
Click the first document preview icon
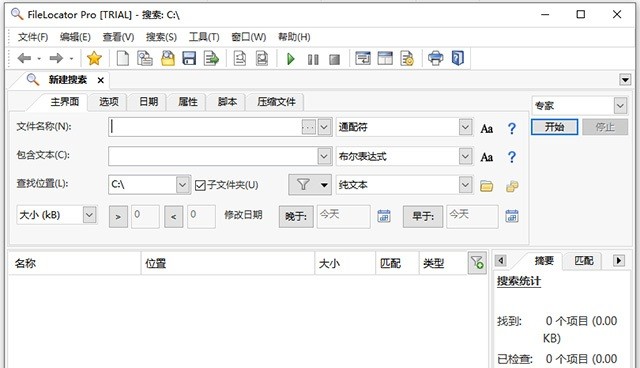pyautogui.click(x=240, y=59)
